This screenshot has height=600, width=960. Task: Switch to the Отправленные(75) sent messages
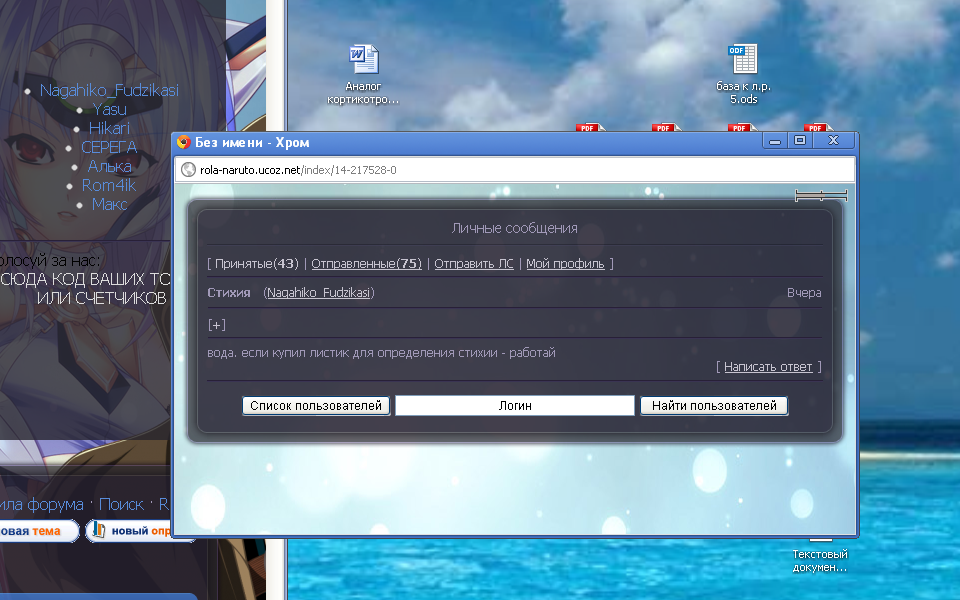pos(366,263)
